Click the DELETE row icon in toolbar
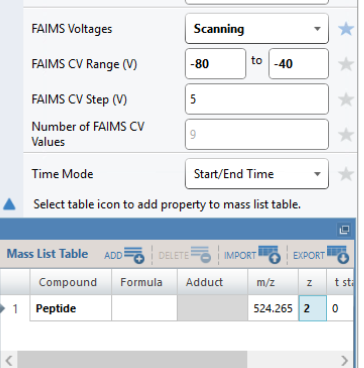This screenshot has width=364, height=368. tap(201, 255)
